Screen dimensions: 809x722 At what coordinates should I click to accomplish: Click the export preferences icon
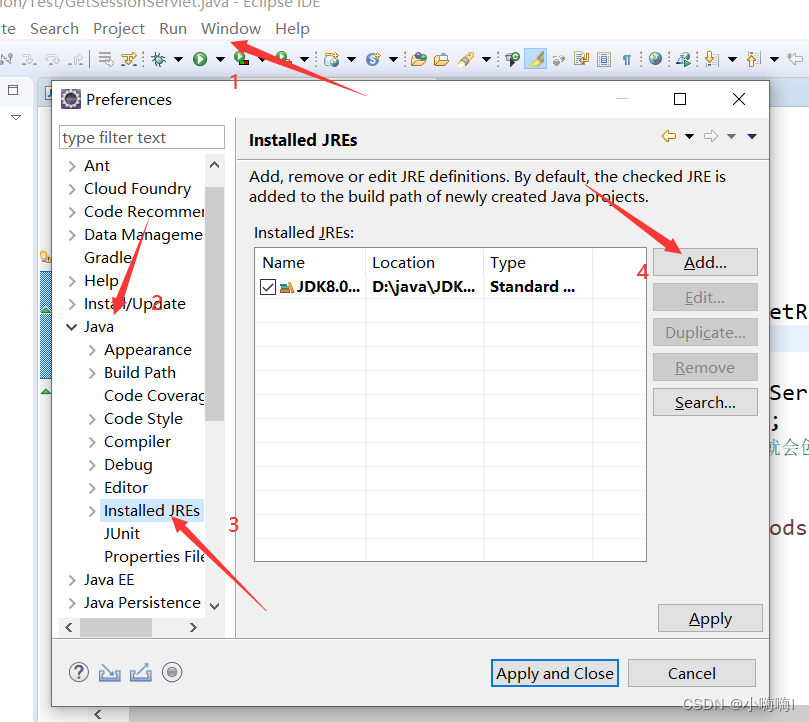pos(141,672)
